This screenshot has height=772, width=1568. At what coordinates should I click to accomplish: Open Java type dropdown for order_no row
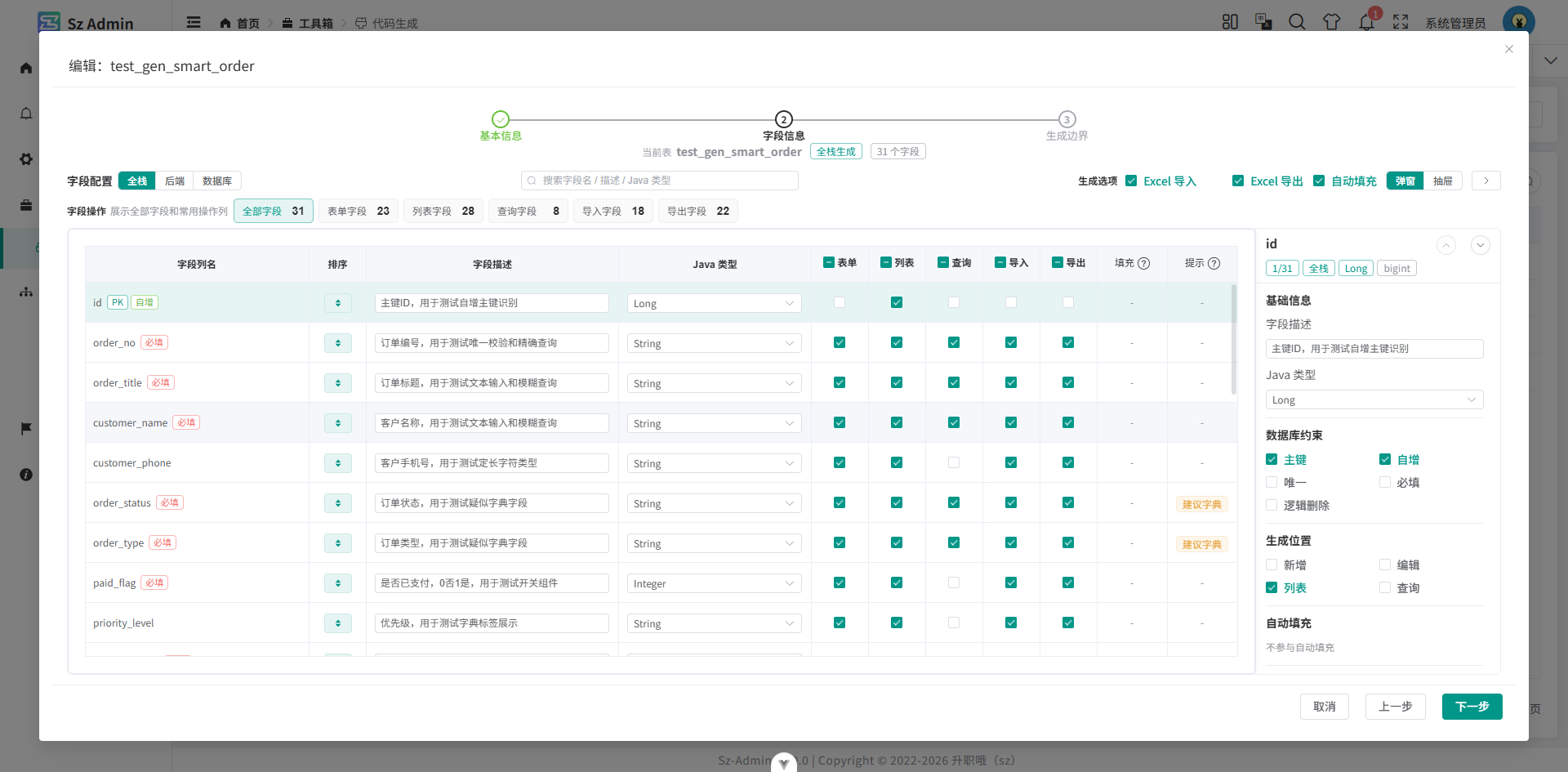tap(715, 343)
